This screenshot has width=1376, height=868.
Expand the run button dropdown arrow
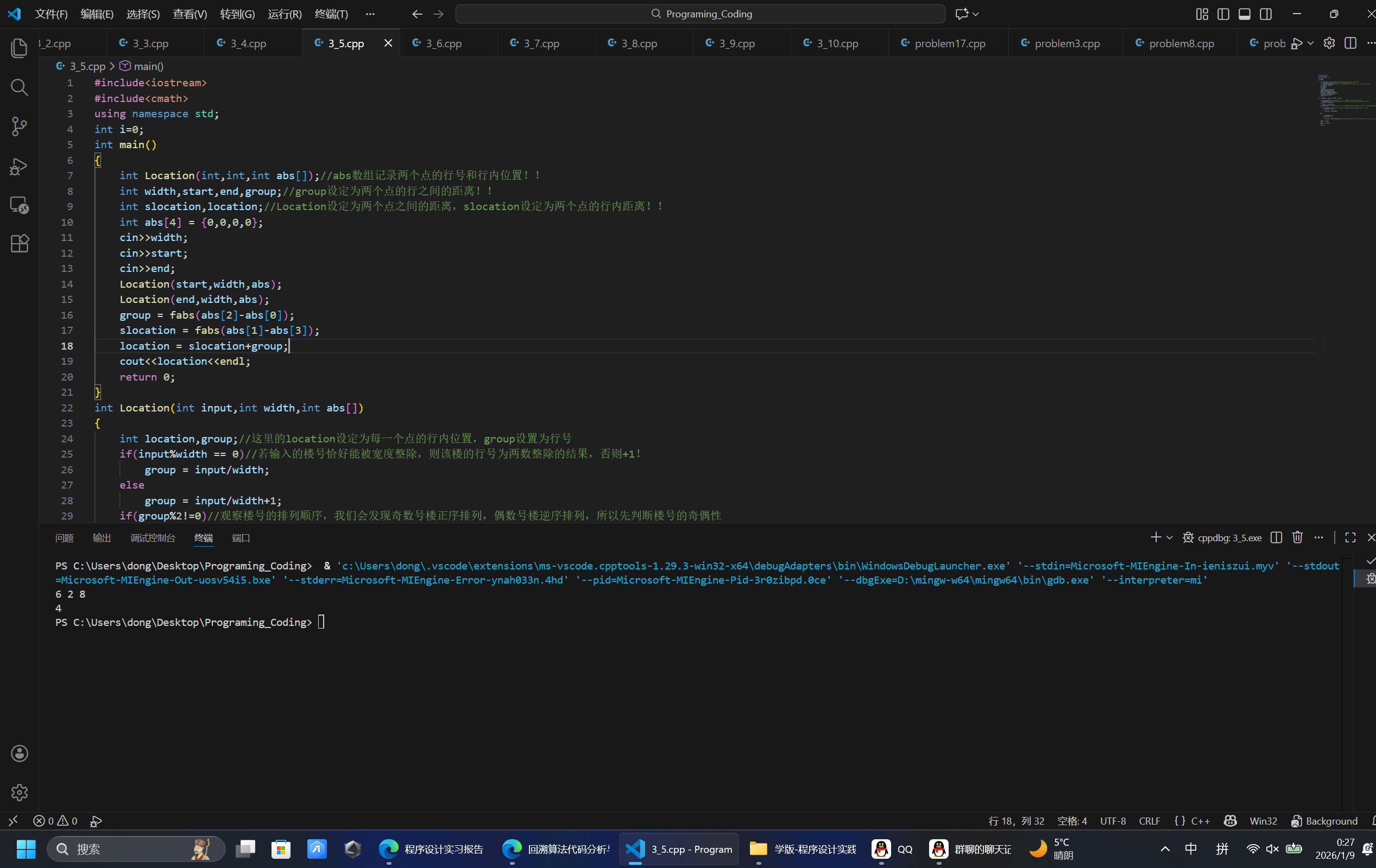click(1310, 43)
